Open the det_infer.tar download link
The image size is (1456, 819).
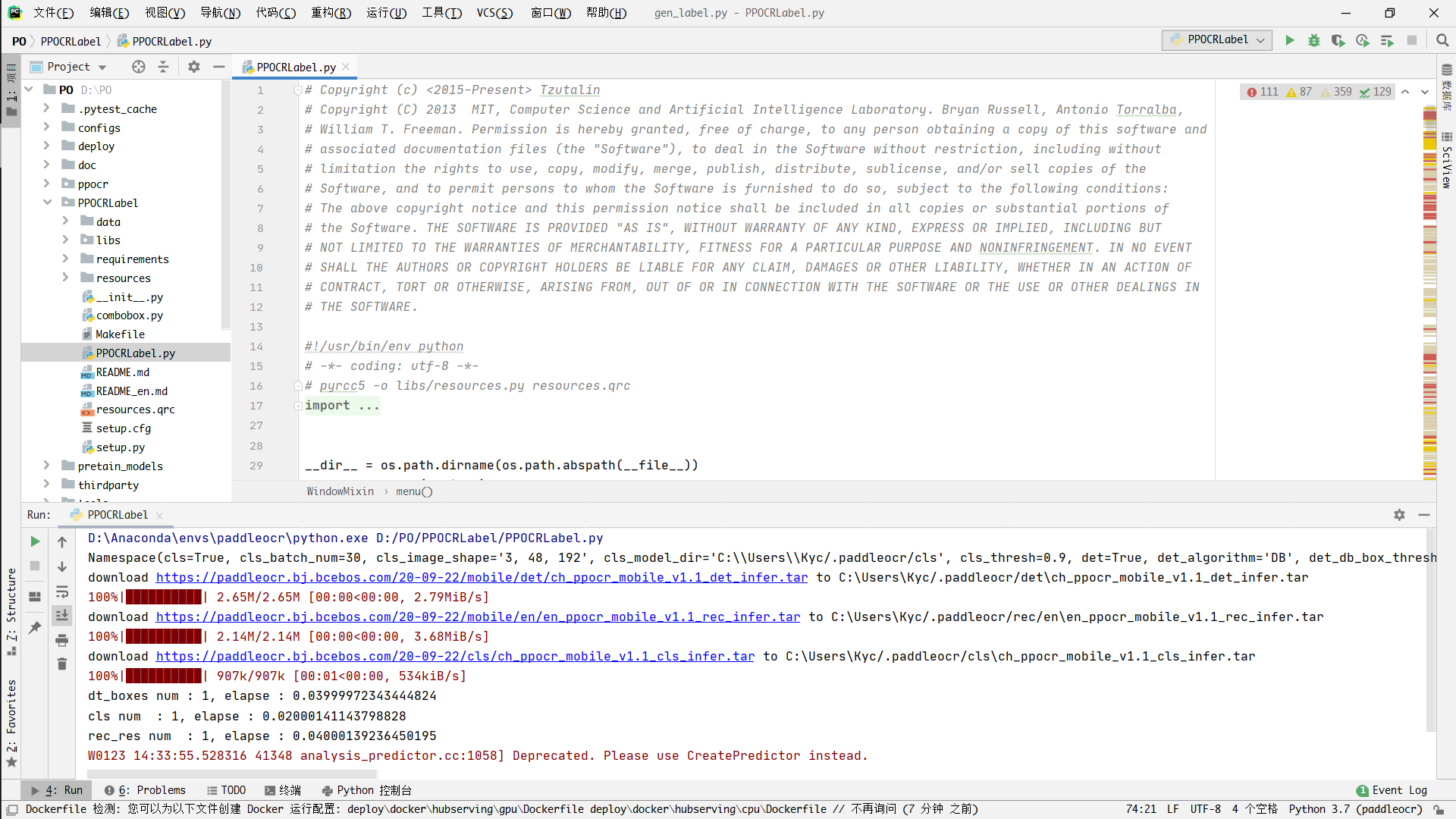[x=482, y=577]
